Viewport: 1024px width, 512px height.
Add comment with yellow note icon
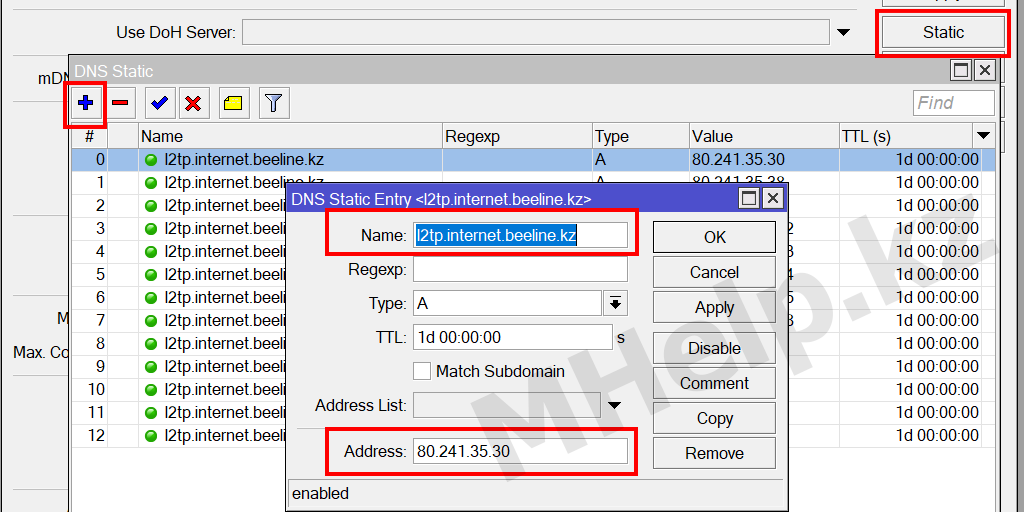(x=234, y=103)
